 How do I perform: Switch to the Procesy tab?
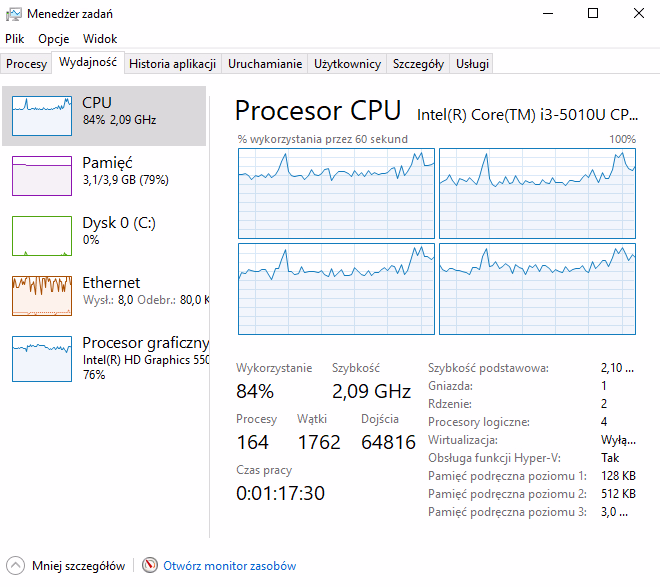(26, 64)
